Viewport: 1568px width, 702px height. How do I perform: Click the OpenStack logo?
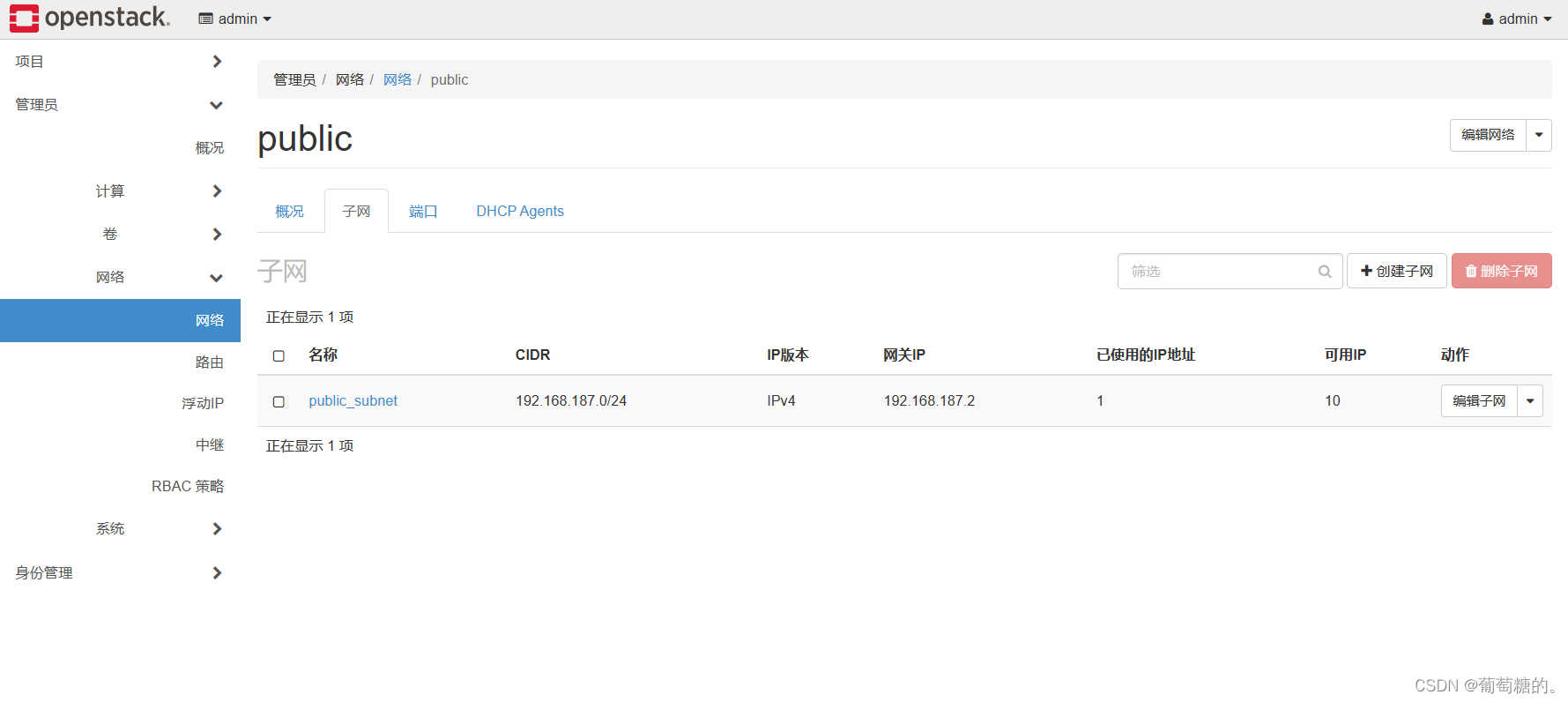click(x=89, y=18)
